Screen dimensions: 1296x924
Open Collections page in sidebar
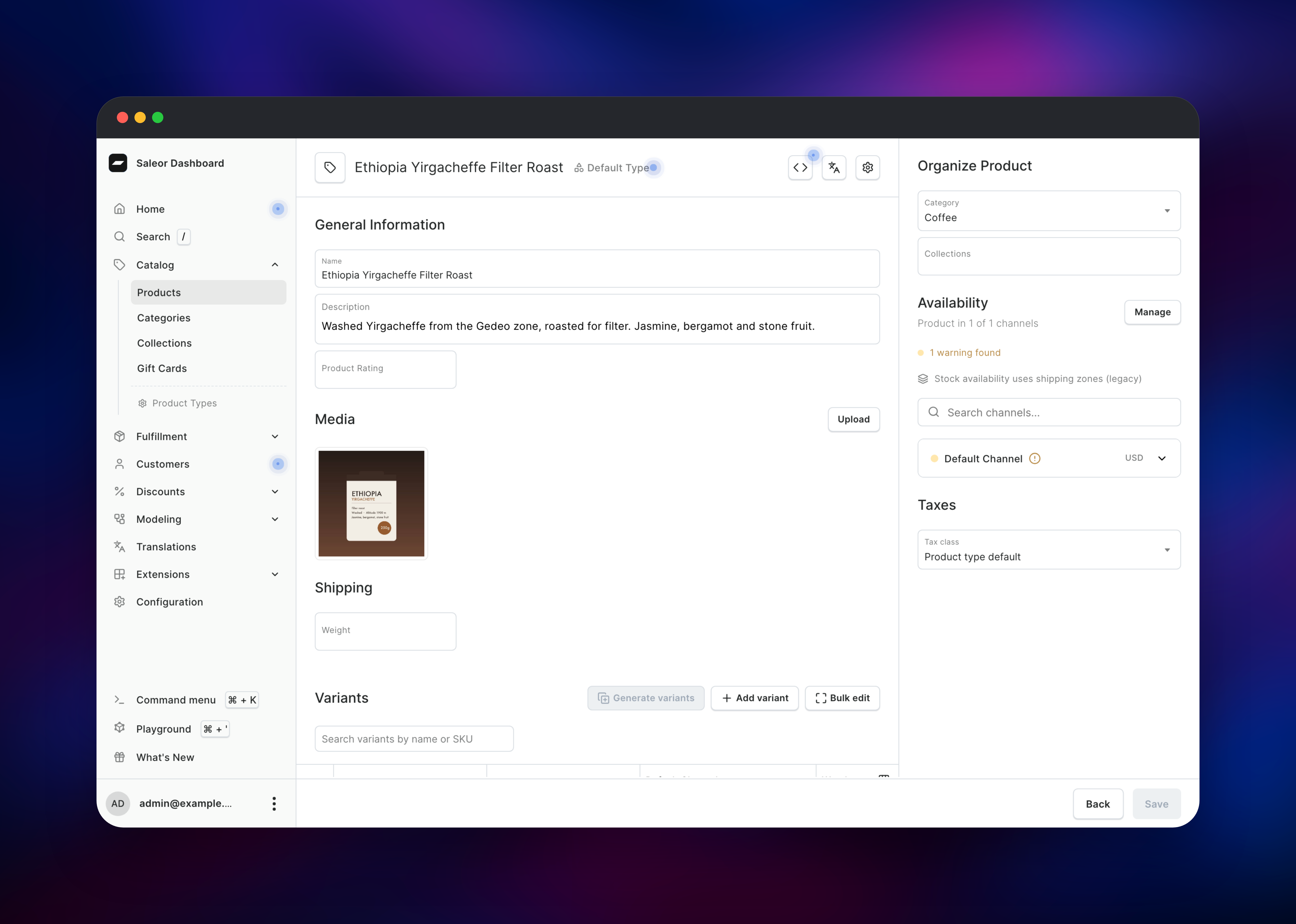click(x=164, y=343)
